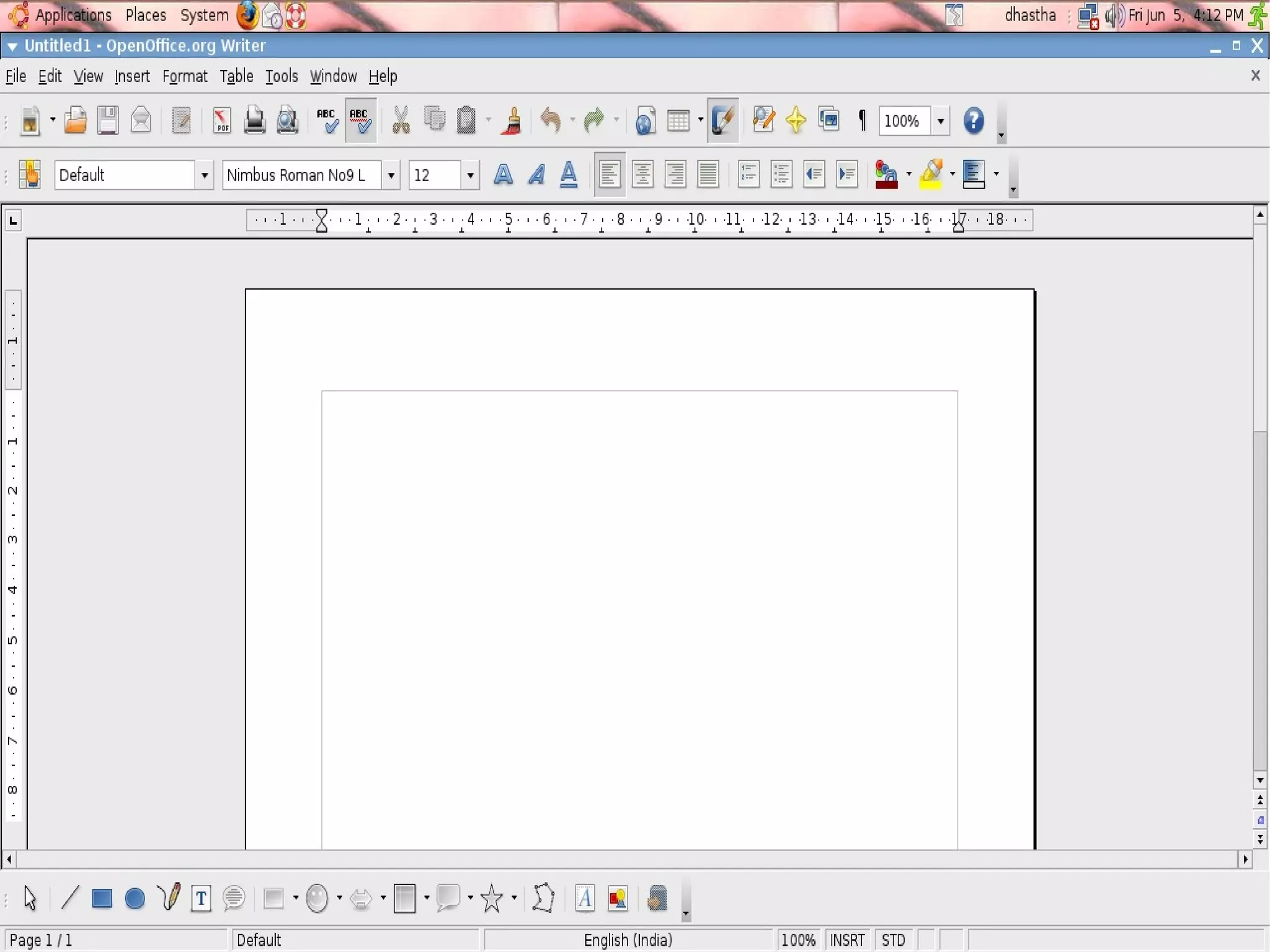This screenshot has height=952, width=1270.
Task: Toggle Bold formatting
Action: [503, 174]
